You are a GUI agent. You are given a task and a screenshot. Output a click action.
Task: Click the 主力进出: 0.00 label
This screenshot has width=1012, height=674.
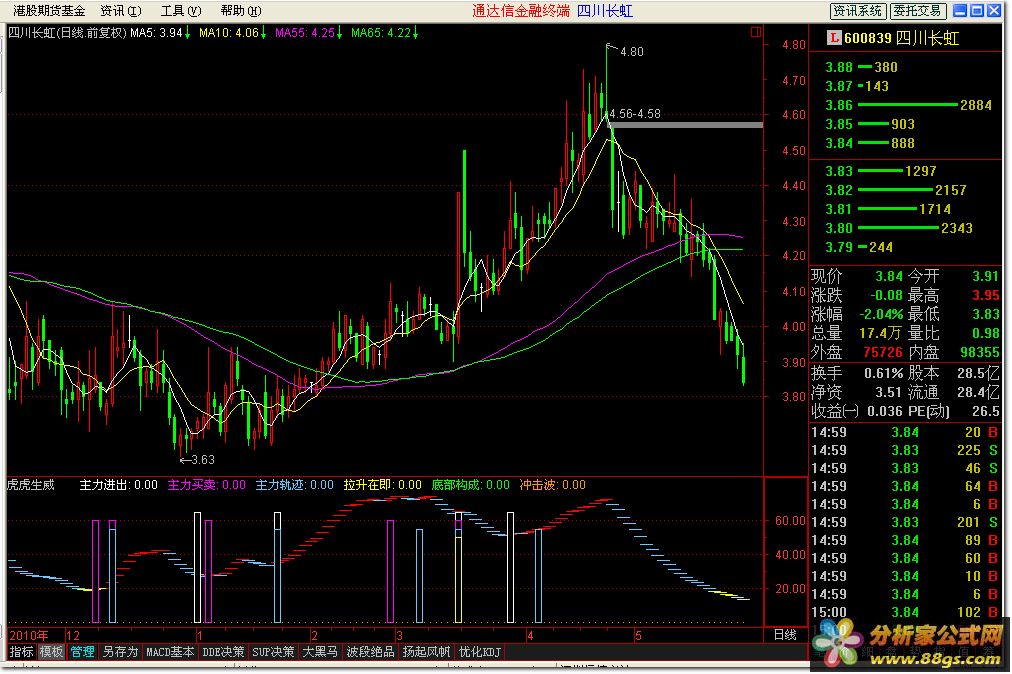(x=118, y=485)
